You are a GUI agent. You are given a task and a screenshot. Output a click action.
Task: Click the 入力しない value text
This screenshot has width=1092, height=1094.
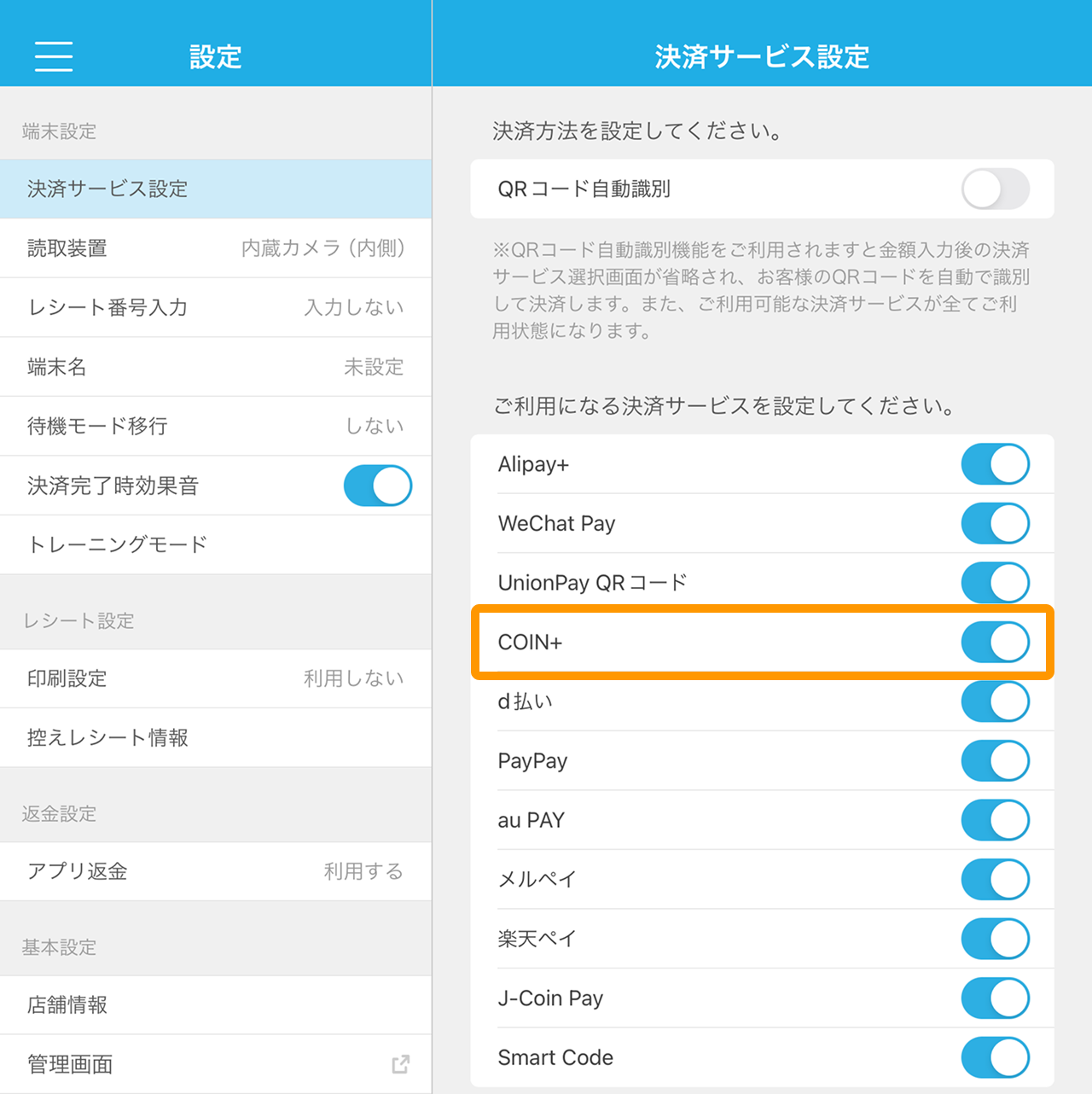pyautogui.click(x=354, y=307)
